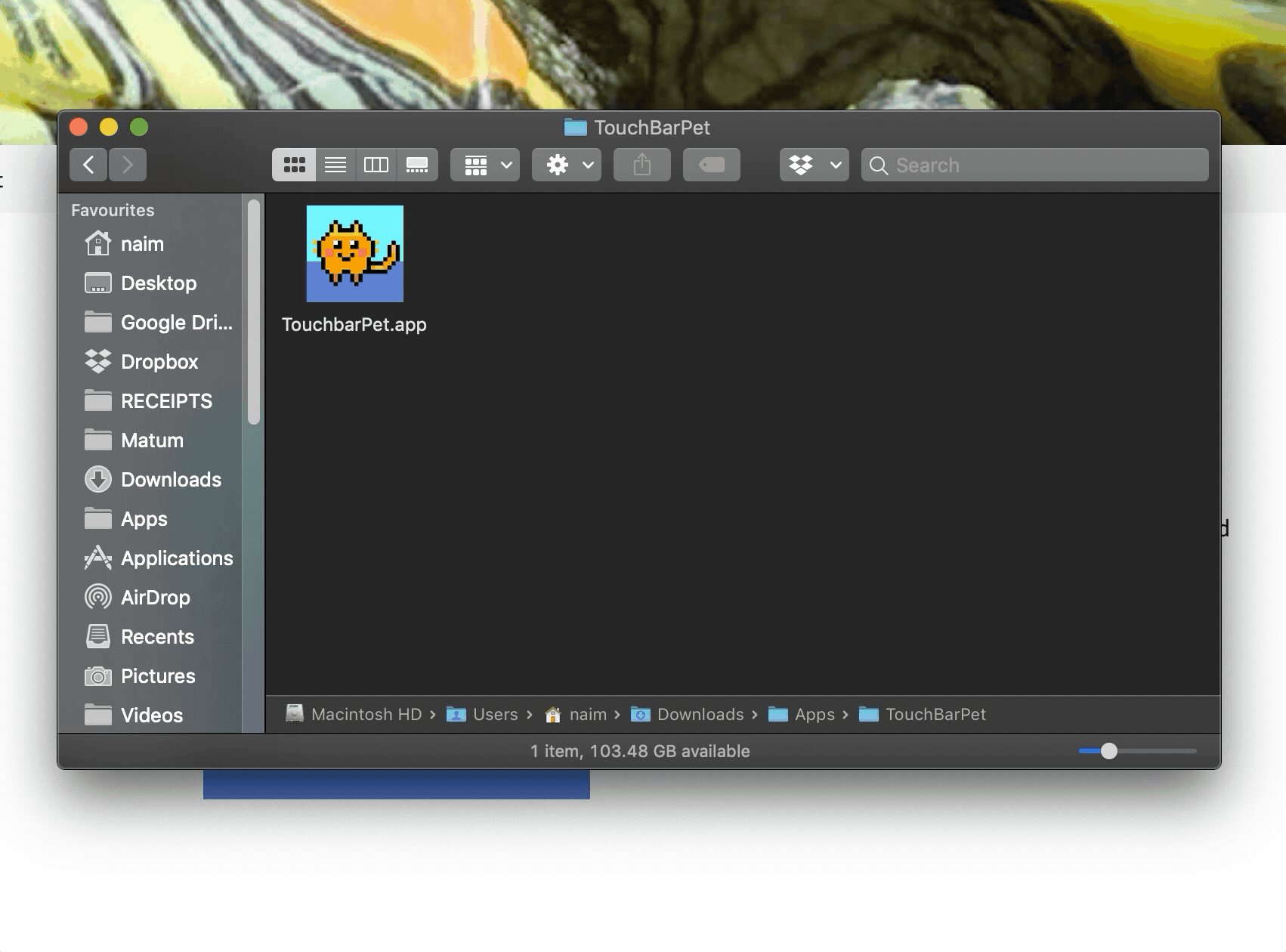
Task: Click the Favourites sidebar heading
Action: click(x=113, y=210)
